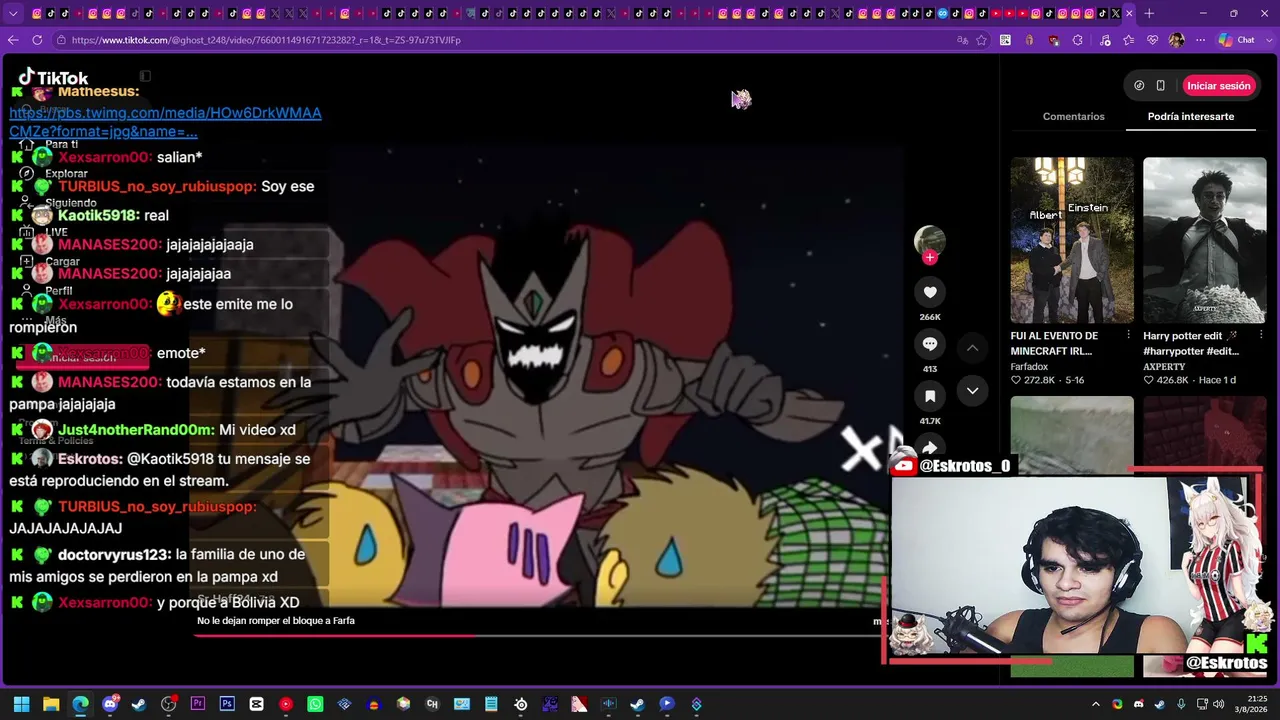Click the username Just4notherRand00m in chat

coord(136,430)
